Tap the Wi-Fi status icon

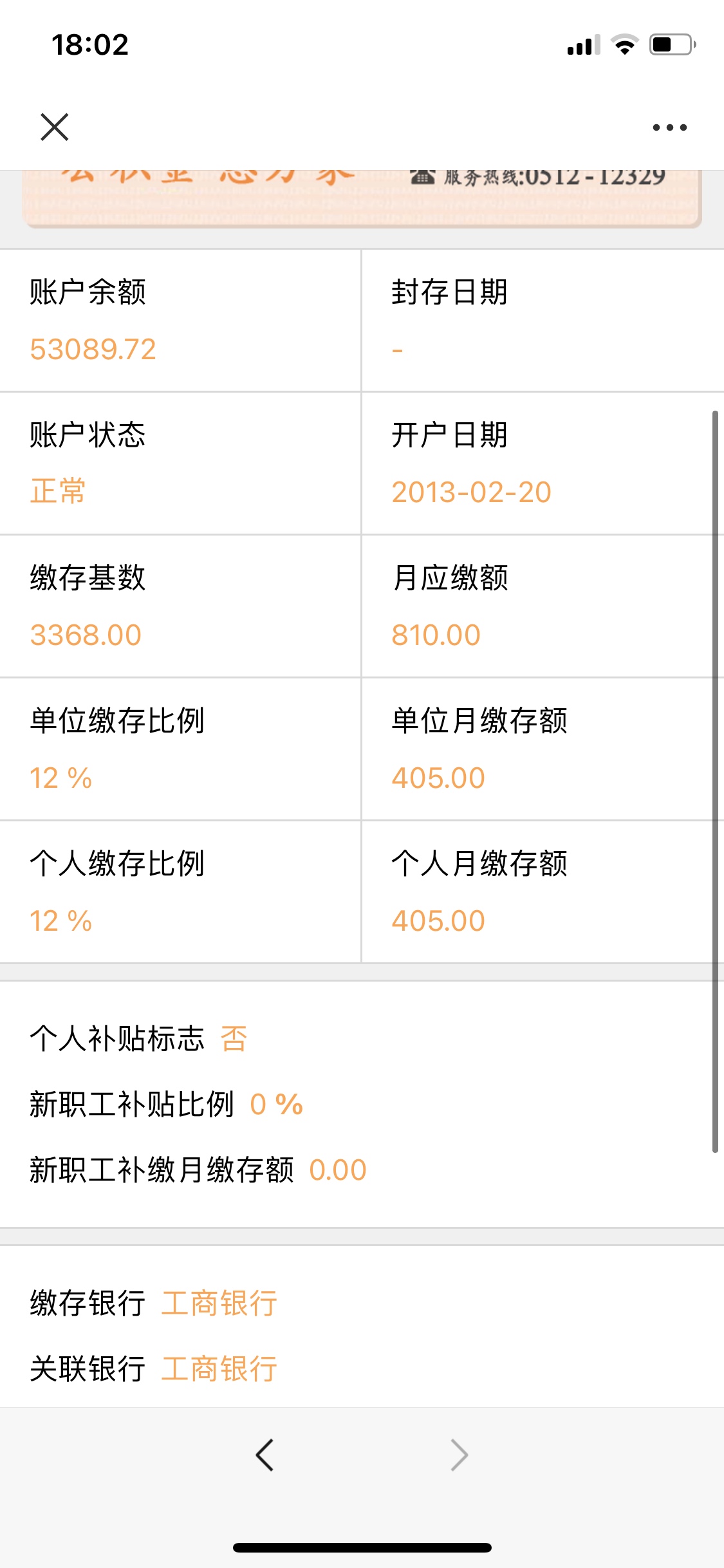(x=624, y=44)
